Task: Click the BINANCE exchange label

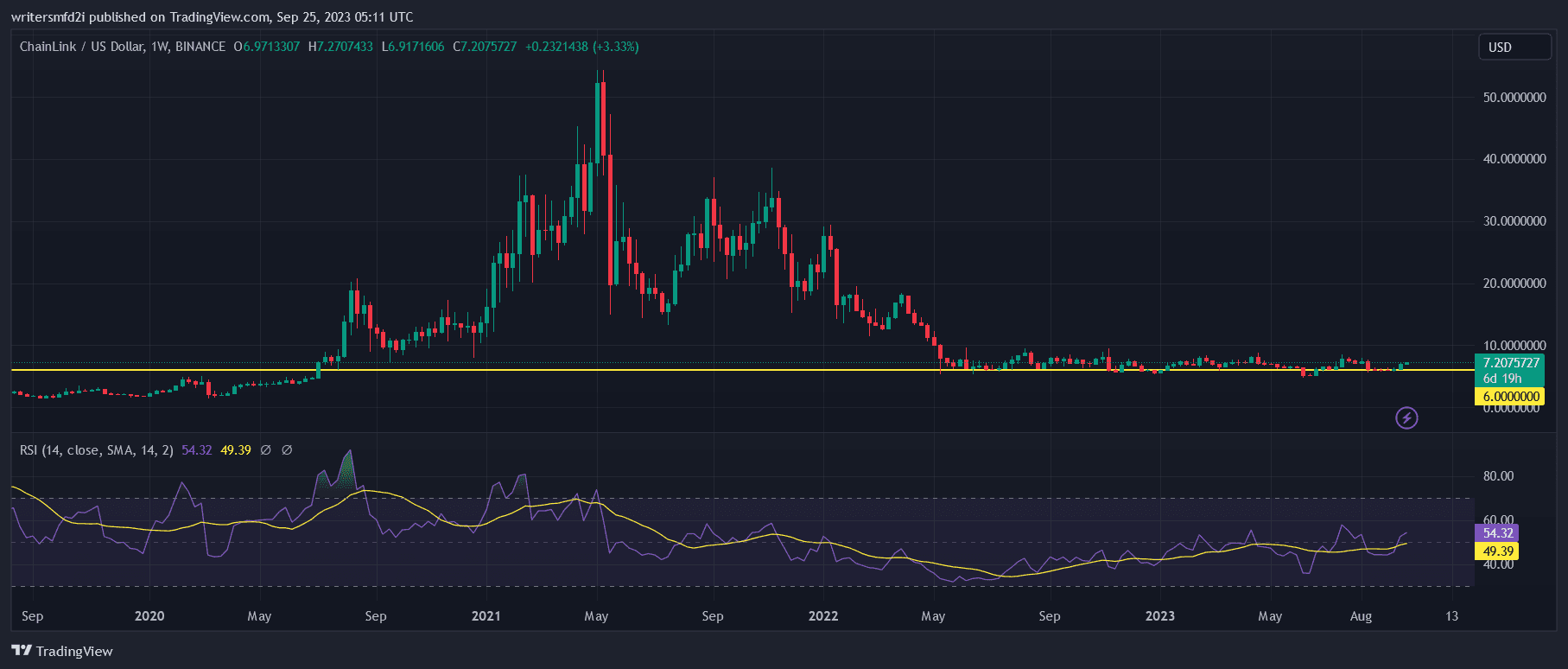Action: [200, 47]
